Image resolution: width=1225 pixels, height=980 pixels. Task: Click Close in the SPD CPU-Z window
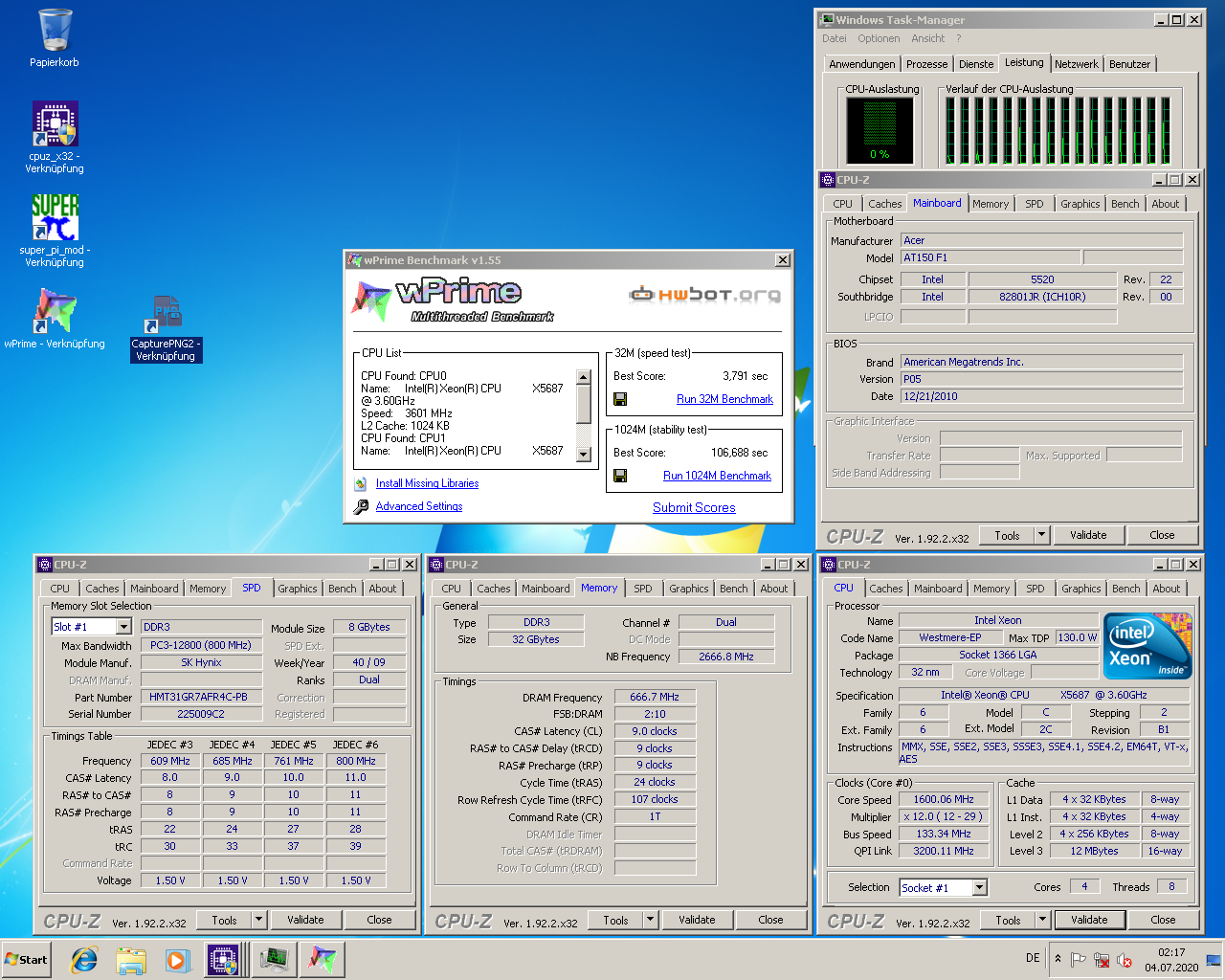379,920
